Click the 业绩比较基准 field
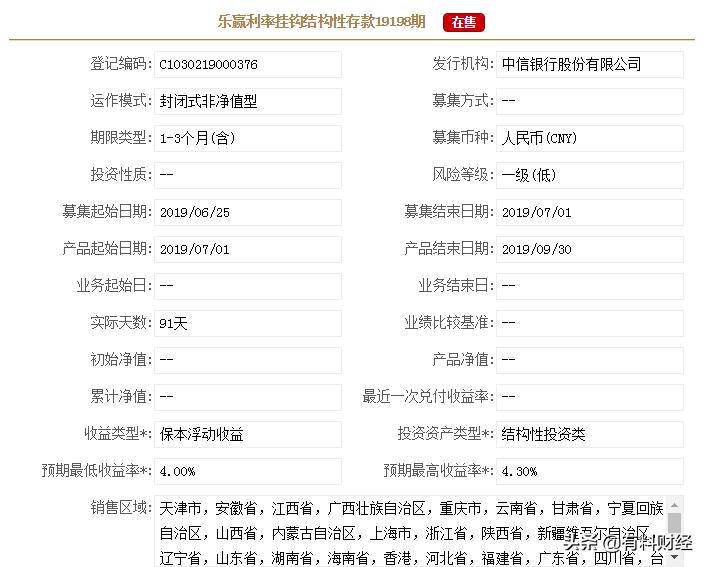This screenshot has width=708, height=567. [590, 323]
